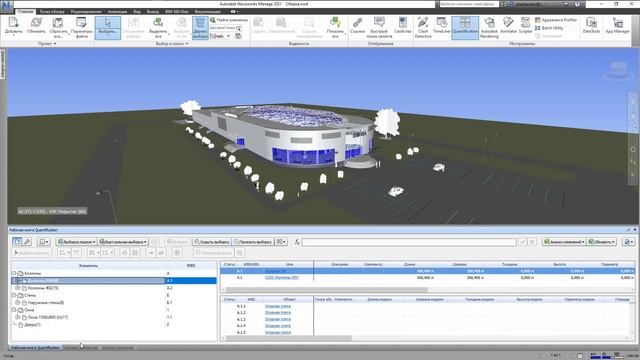Select the Двери(1) tree item
Screen dimensions: 640x360
(x=32, y=324)
